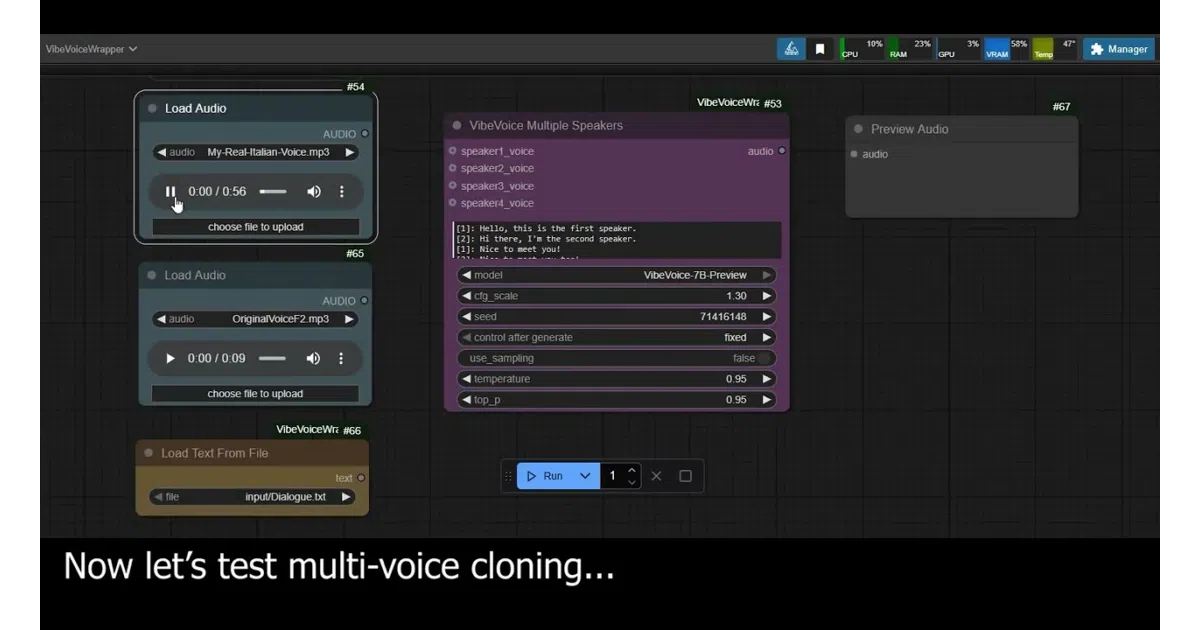Click the bookmark icon in top bar
The height and width of the screenshot is (630, 1200).
[x=820, y=49]
